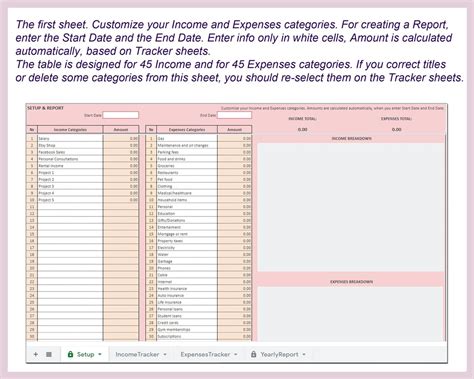Select the Mortgage or rent expense cell
Image resolution: width=474 pixels, height=379 pixels.
(x=187, y=234)
